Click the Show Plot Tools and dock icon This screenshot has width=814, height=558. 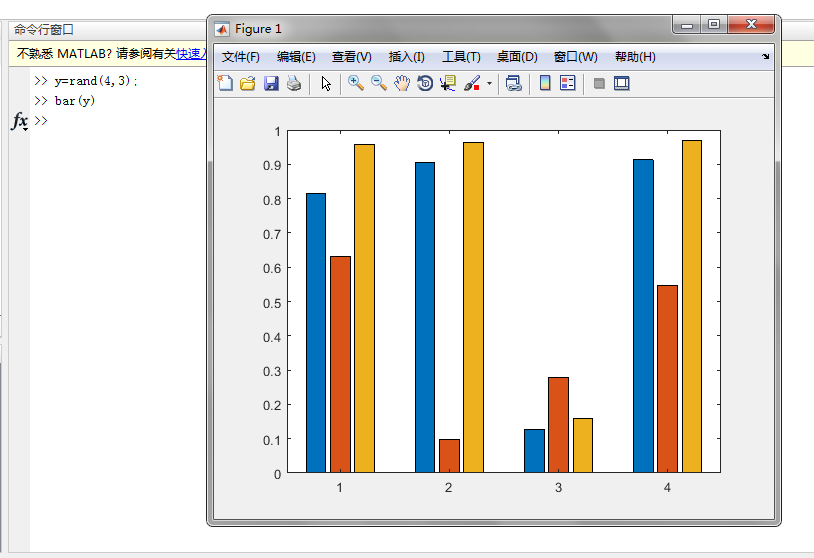click(621, 83)
